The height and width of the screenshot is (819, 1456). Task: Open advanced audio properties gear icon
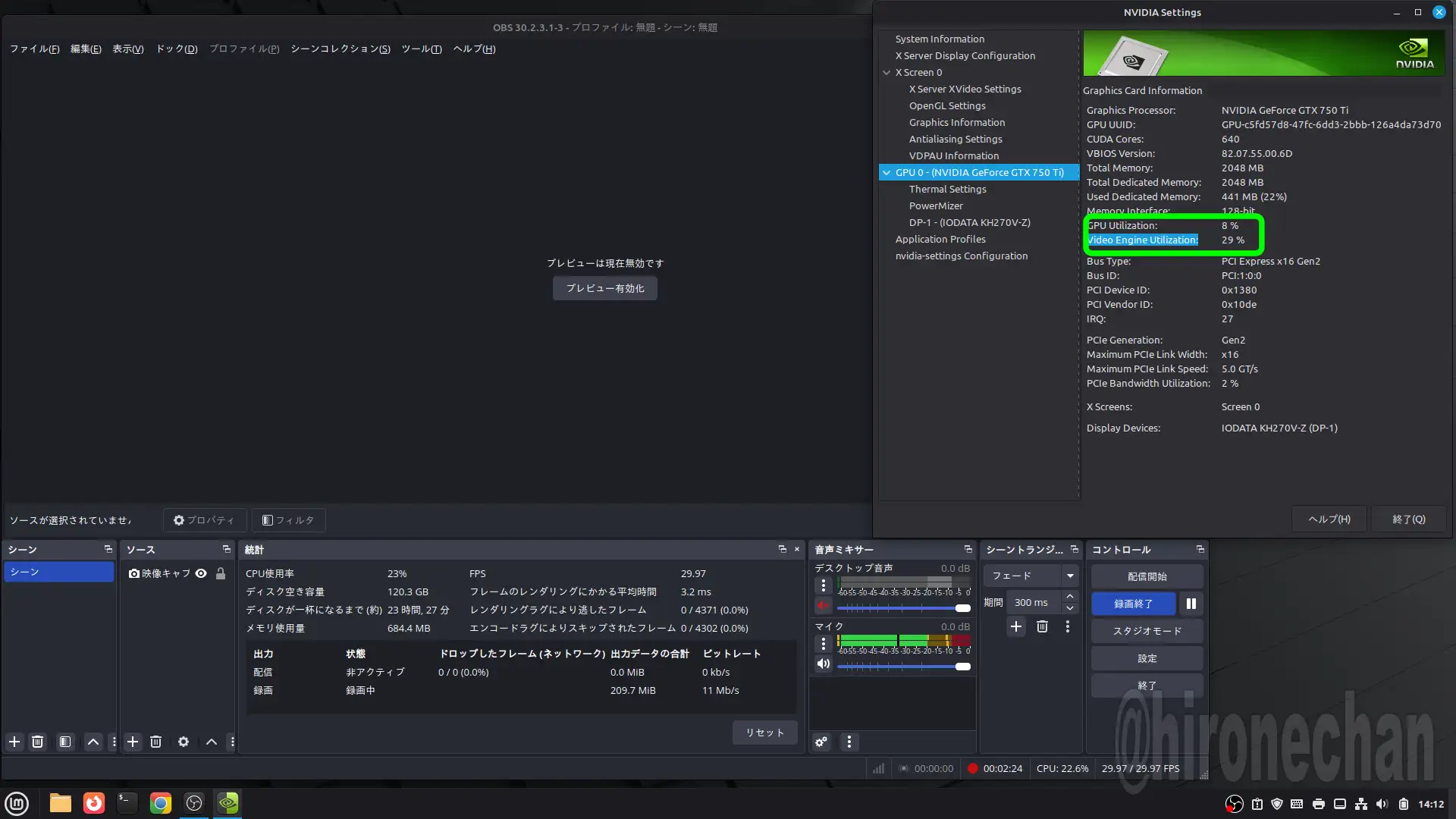[821, 742]
